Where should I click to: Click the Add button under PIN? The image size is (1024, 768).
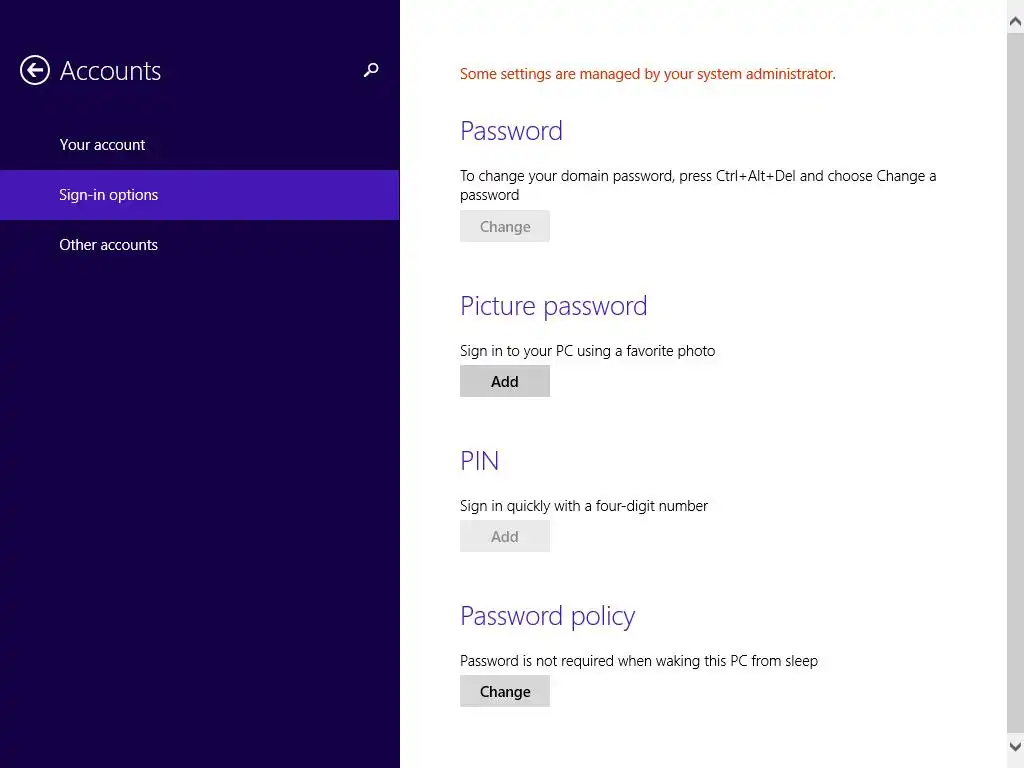505,537
